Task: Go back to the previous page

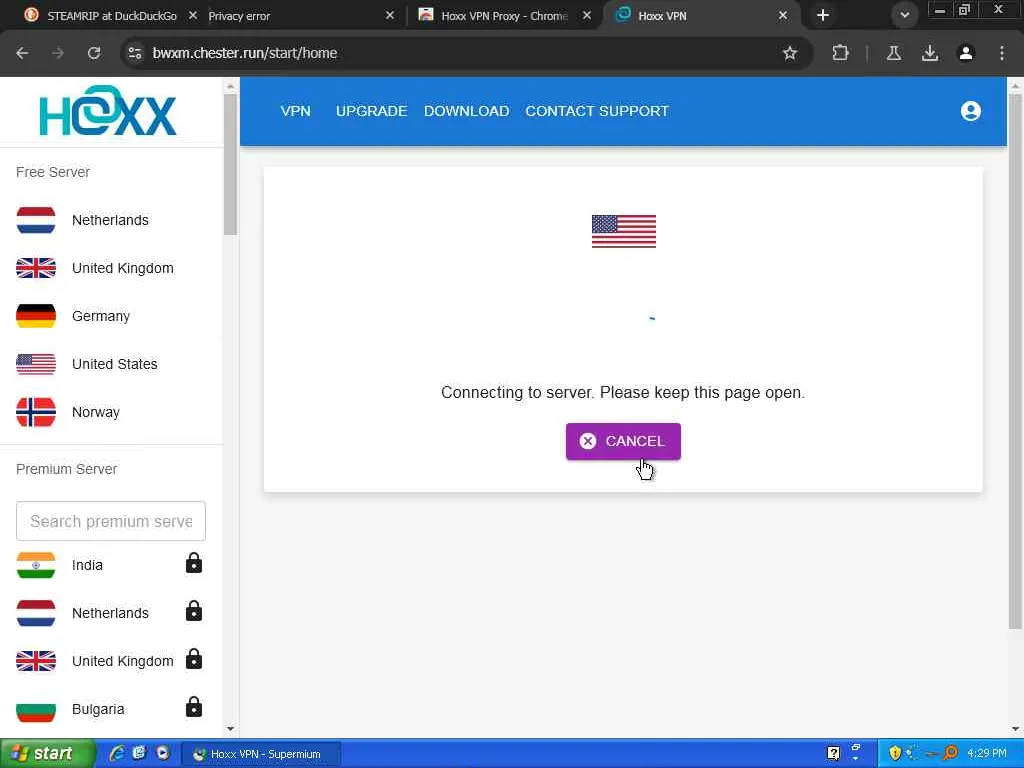Action: tap(22, 53)
